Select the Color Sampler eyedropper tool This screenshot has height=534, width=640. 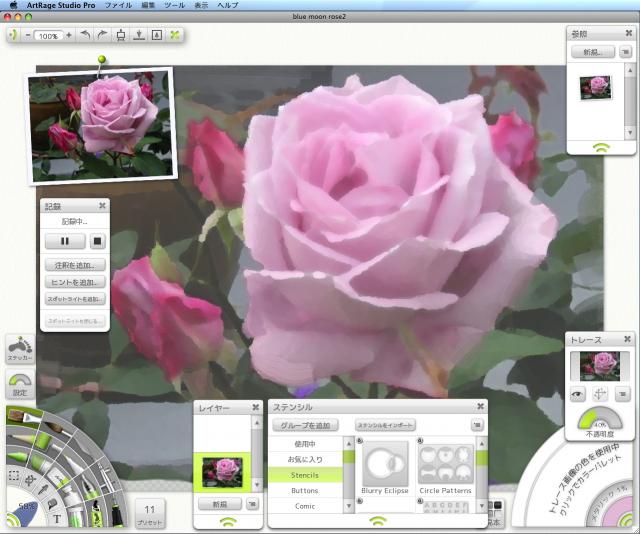(43, 490)
